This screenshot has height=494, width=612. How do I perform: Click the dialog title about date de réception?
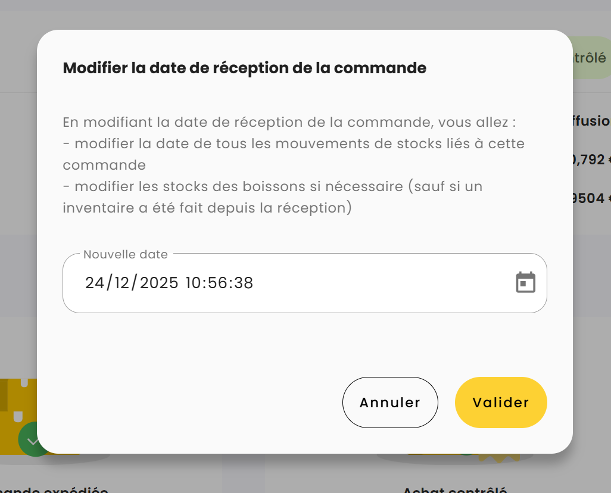click(245, 68)
